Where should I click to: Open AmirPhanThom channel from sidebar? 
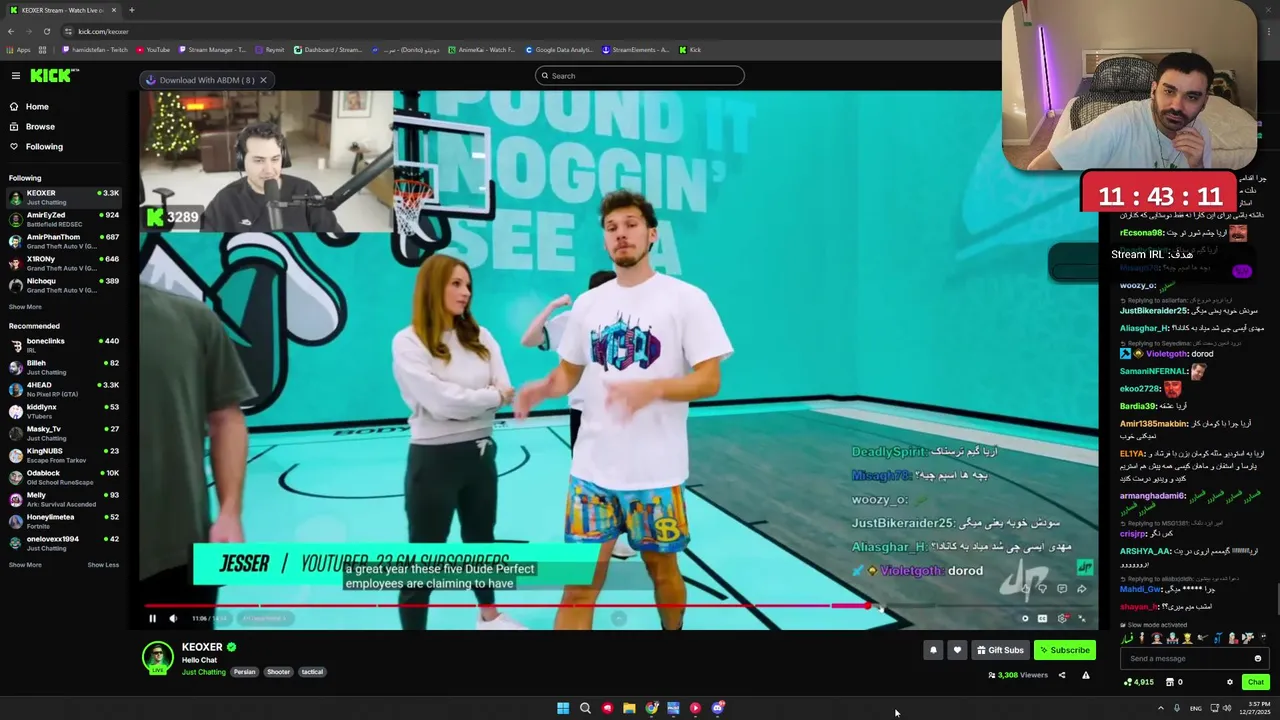click(64, 241)
